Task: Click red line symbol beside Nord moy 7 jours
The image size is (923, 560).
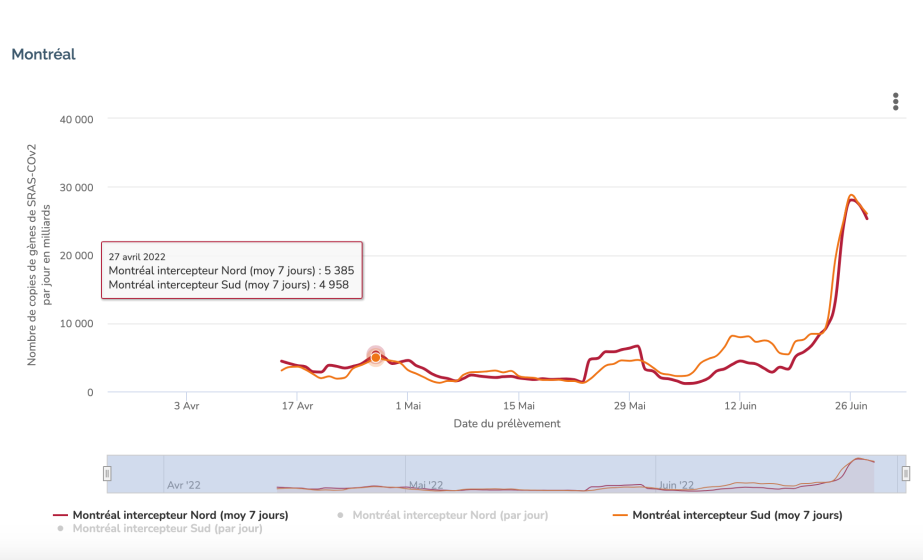Action: coord(59,516)
